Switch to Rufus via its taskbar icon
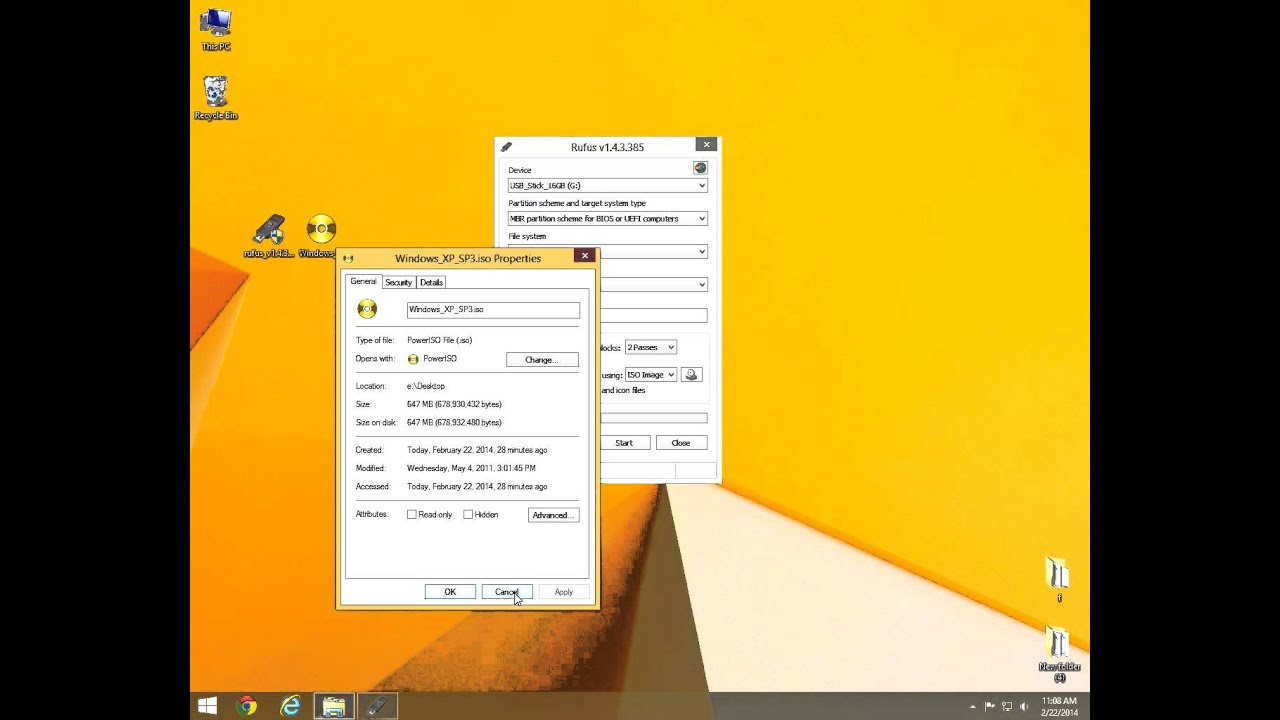This screenshot has height=720, width=1280. (x=377, y=706)
